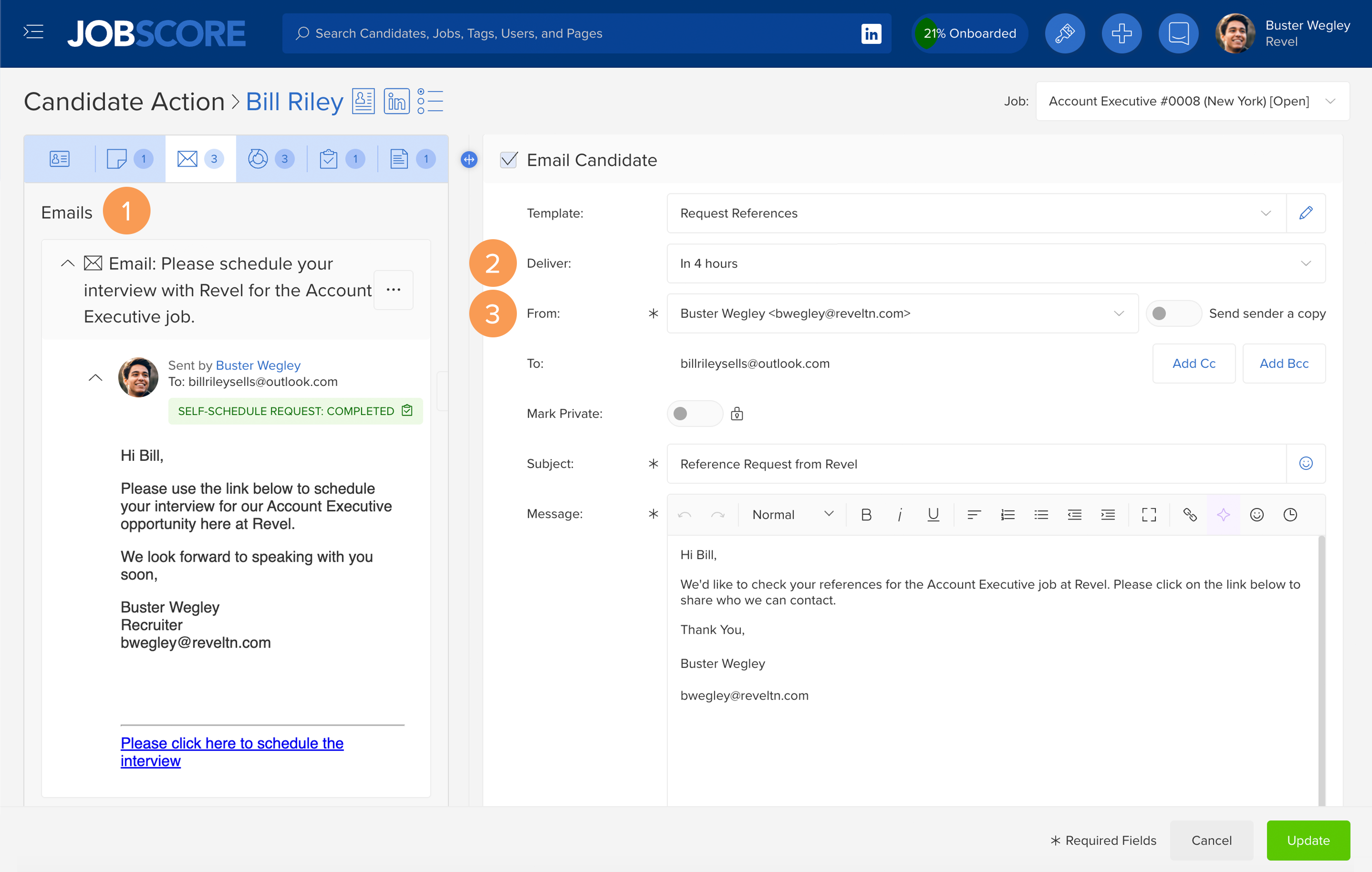Toggle the Mark Private switch
The width and height of the screenshot is (1372, 872).
(695, 414)
